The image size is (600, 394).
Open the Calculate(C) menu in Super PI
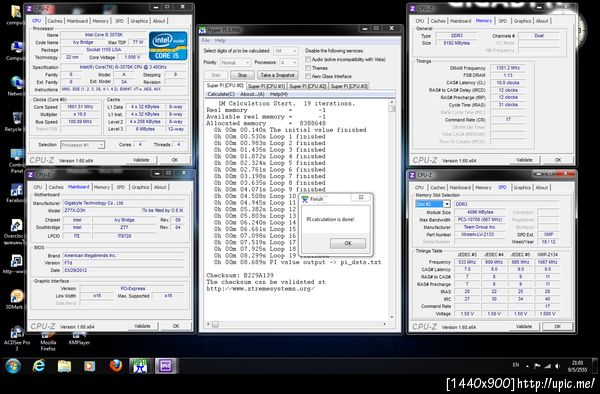click(221, 94)
